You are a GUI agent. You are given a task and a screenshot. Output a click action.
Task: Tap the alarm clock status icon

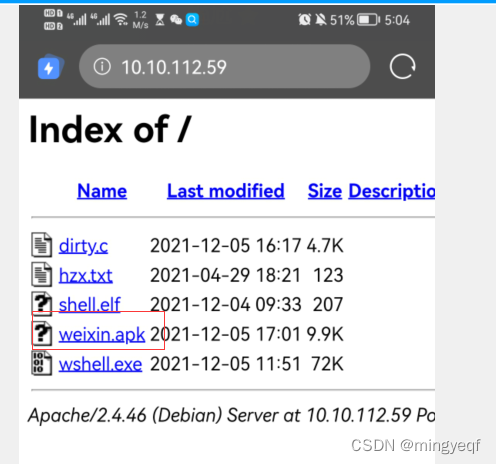click(x=304, y=20)
